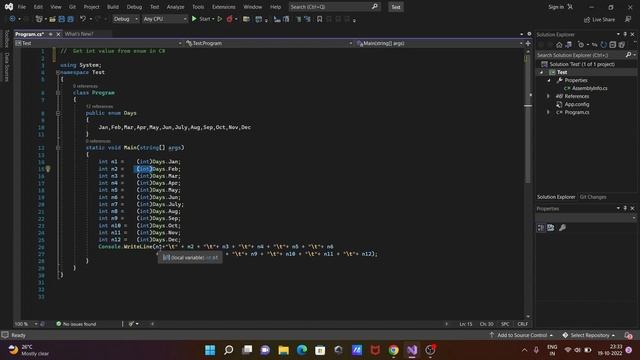Expand the Program.cs node
Screen dimensions: 640x360
549,112
